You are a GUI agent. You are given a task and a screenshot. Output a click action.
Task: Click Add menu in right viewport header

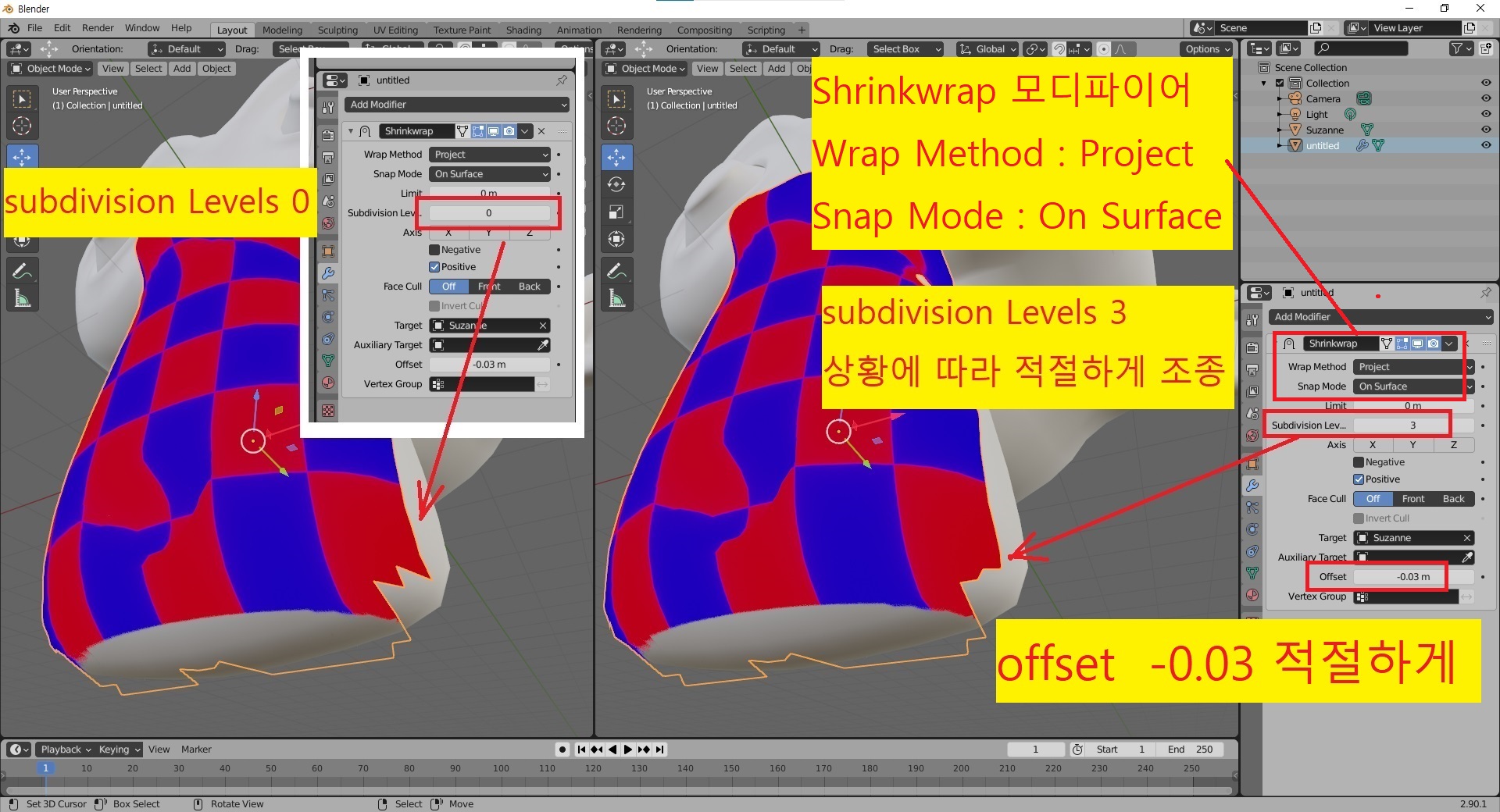click(x=777, y=69)
